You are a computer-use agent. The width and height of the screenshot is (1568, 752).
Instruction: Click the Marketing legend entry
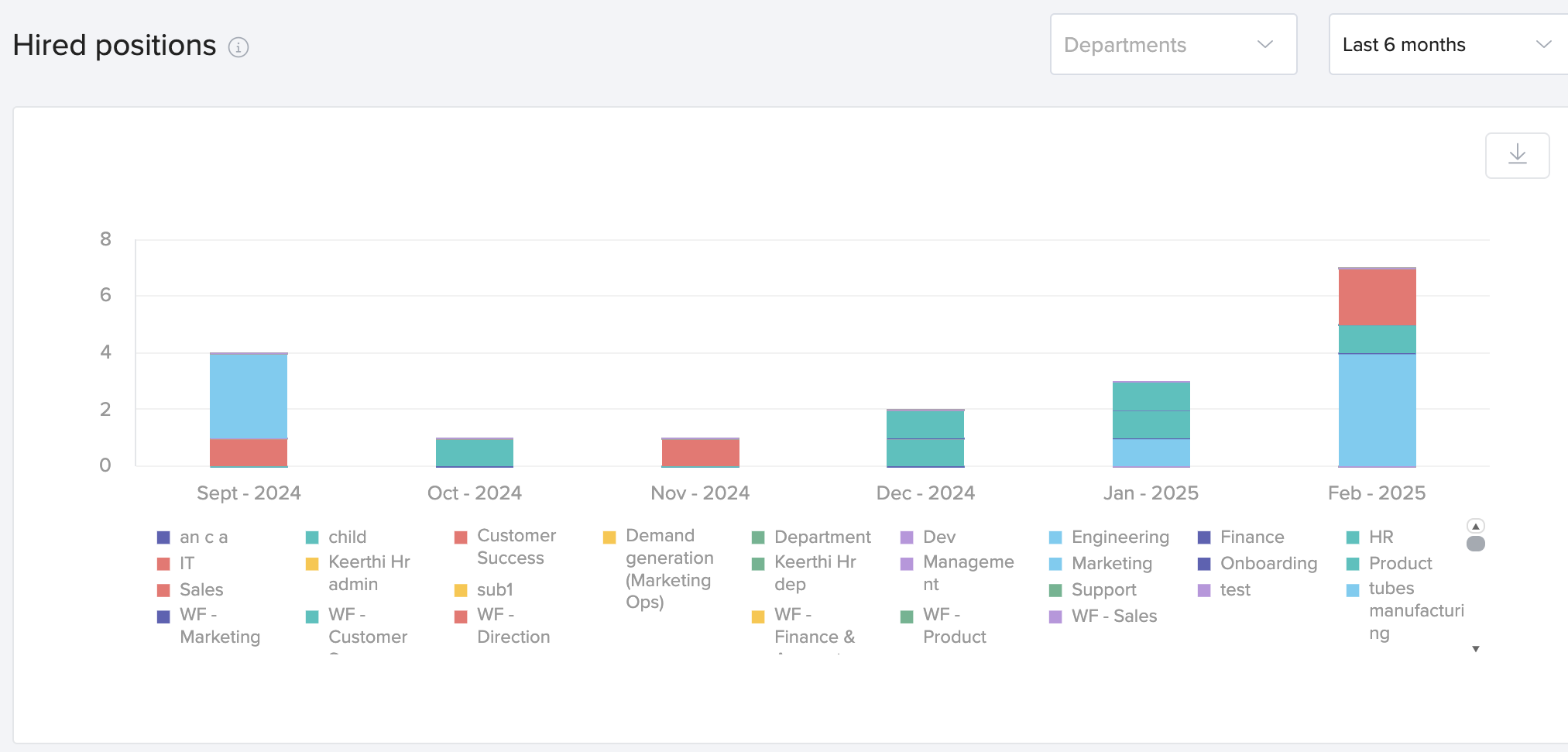click(1111, 563)
